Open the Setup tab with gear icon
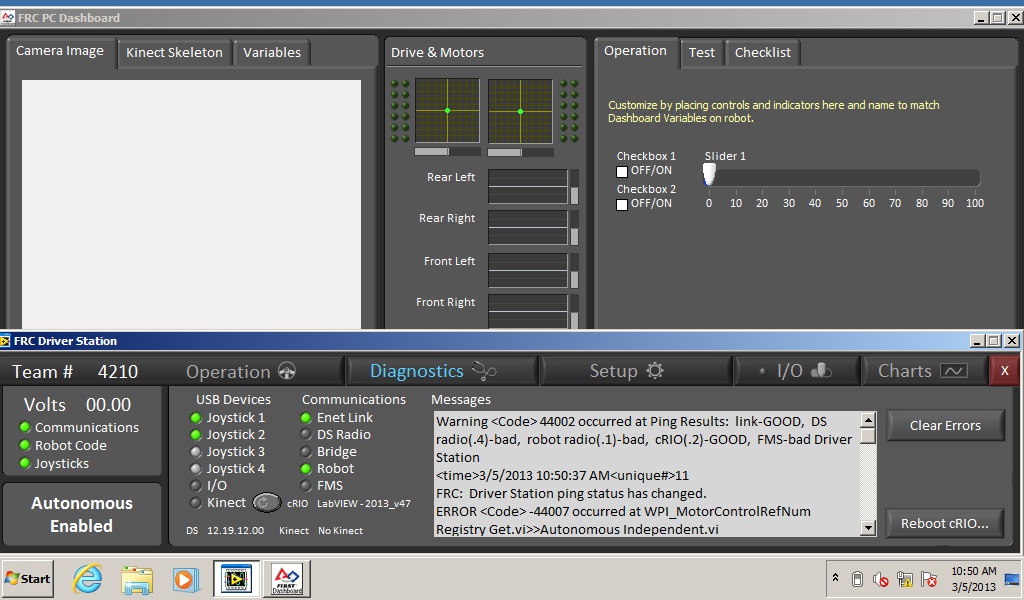Image resolution: width=1024 pixels, height=600 pixels. pos(637,371)
